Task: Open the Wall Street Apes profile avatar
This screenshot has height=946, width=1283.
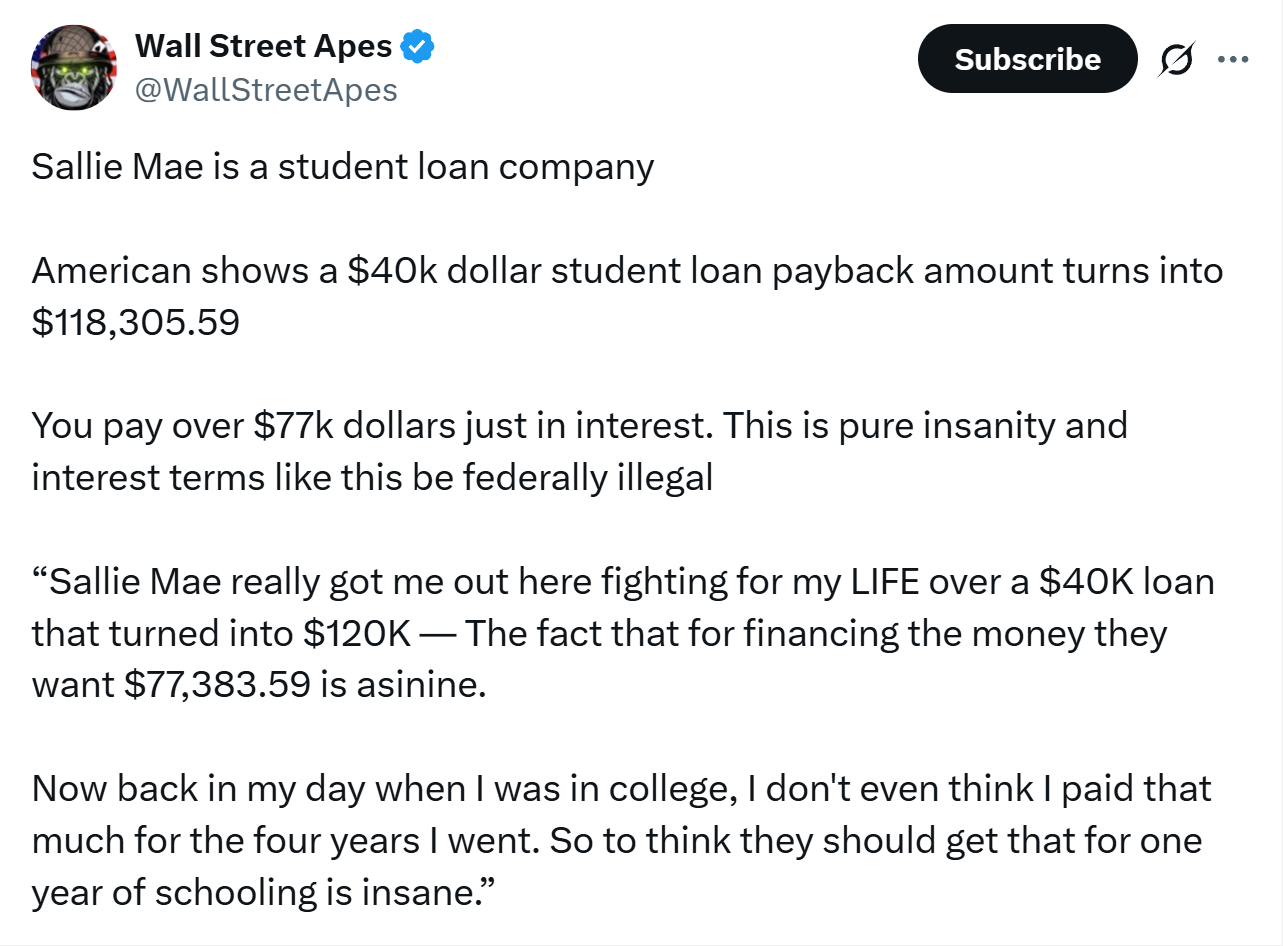Action: (x=76, y=67)
